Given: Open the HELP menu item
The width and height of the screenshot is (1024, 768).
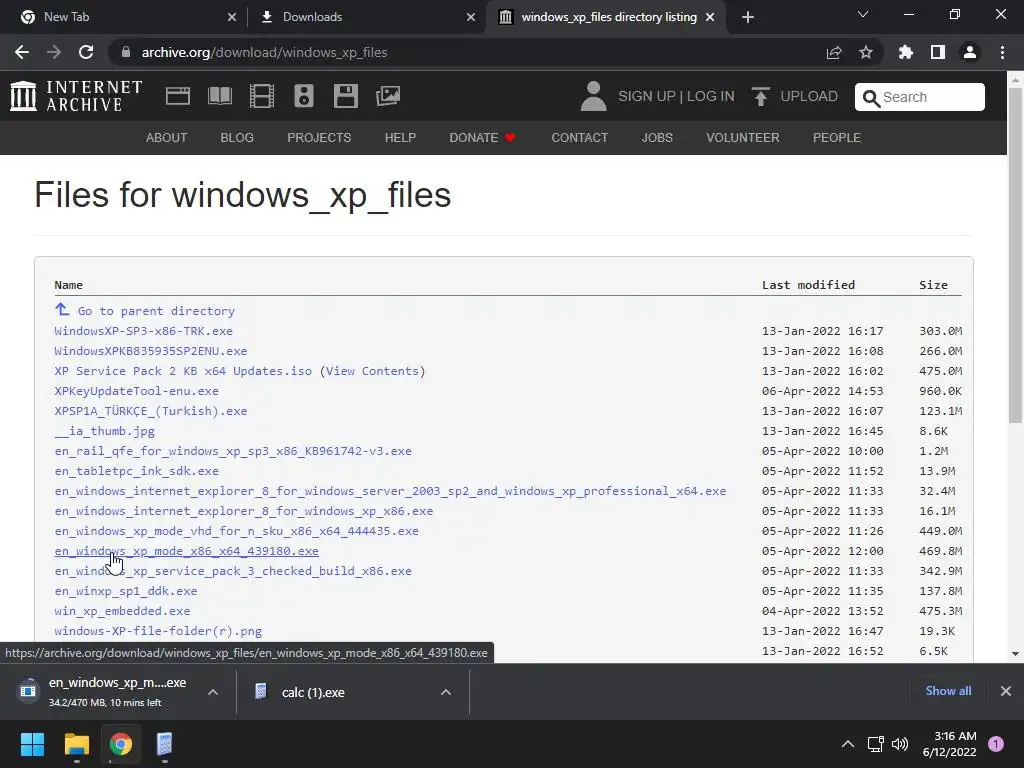Looking at the screenshot, I should point(400,138).
